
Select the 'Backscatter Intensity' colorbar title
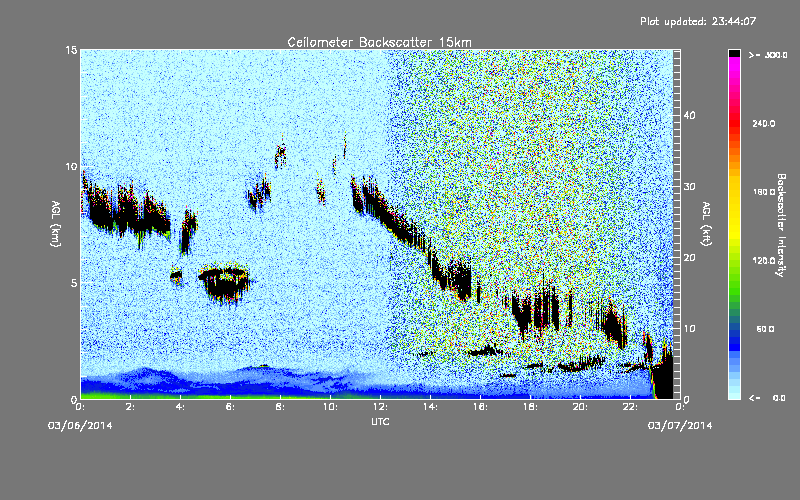pos(781,225)
